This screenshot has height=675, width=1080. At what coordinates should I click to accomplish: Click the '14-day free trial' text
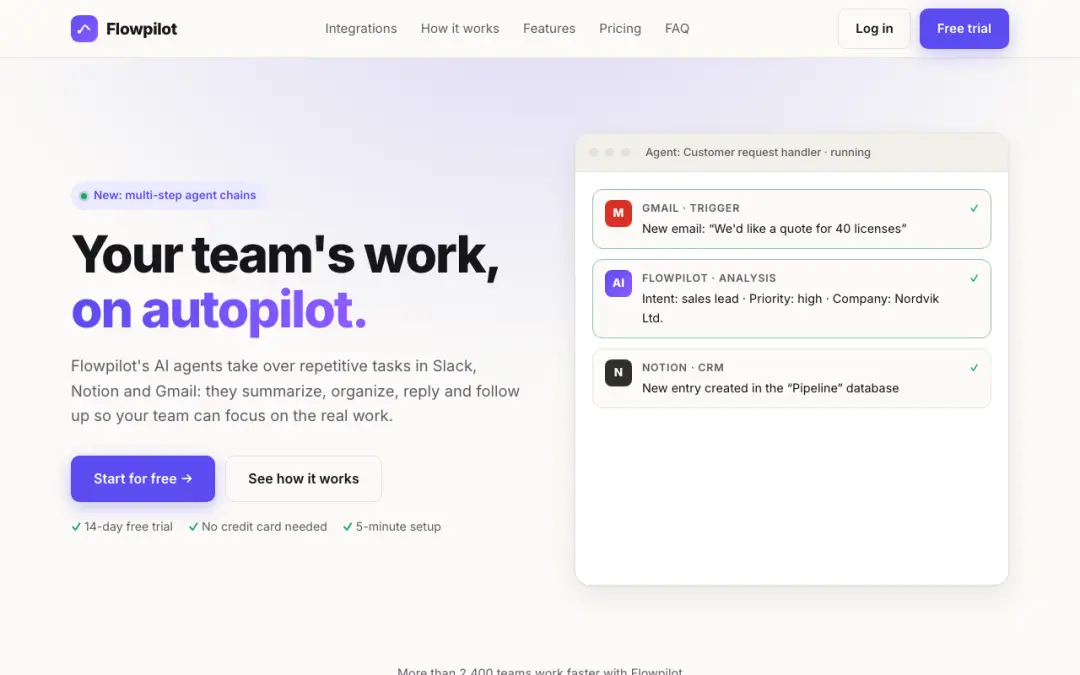pyautogui.click(x=128, y=527)
